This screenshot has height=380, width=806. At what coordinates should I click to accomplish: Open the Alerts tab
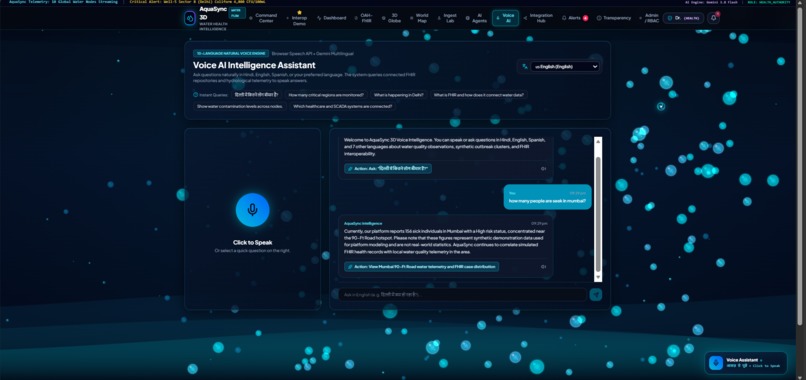pos(575,18)
